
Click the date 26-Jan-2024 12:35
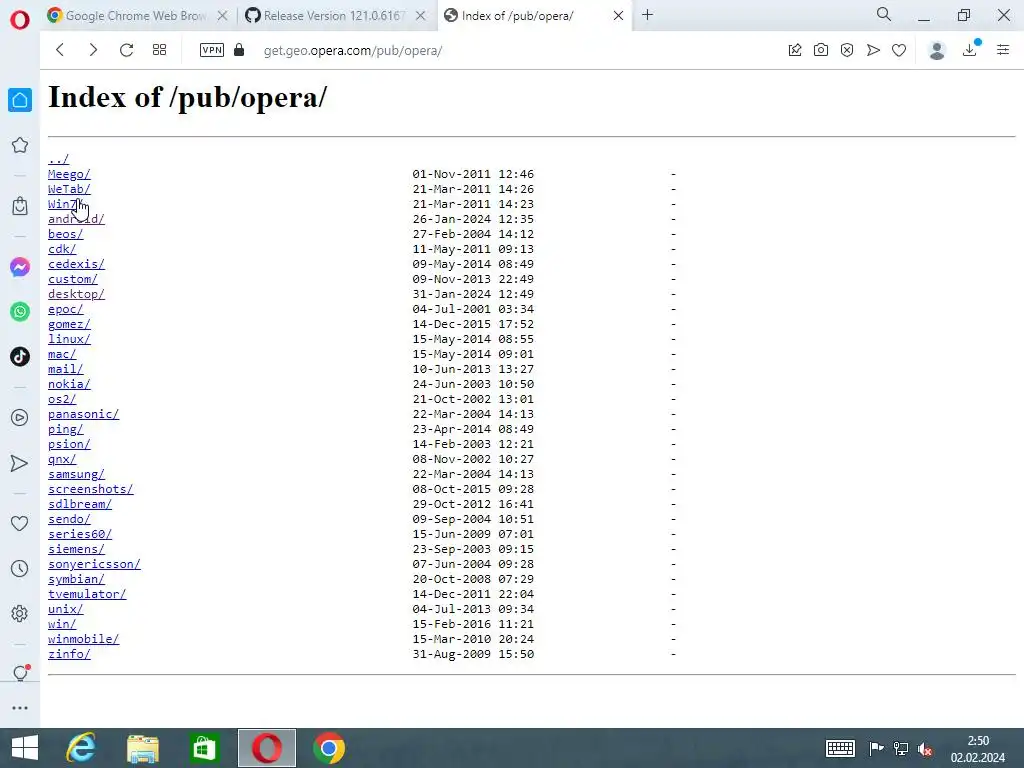[x=473, y=219]
